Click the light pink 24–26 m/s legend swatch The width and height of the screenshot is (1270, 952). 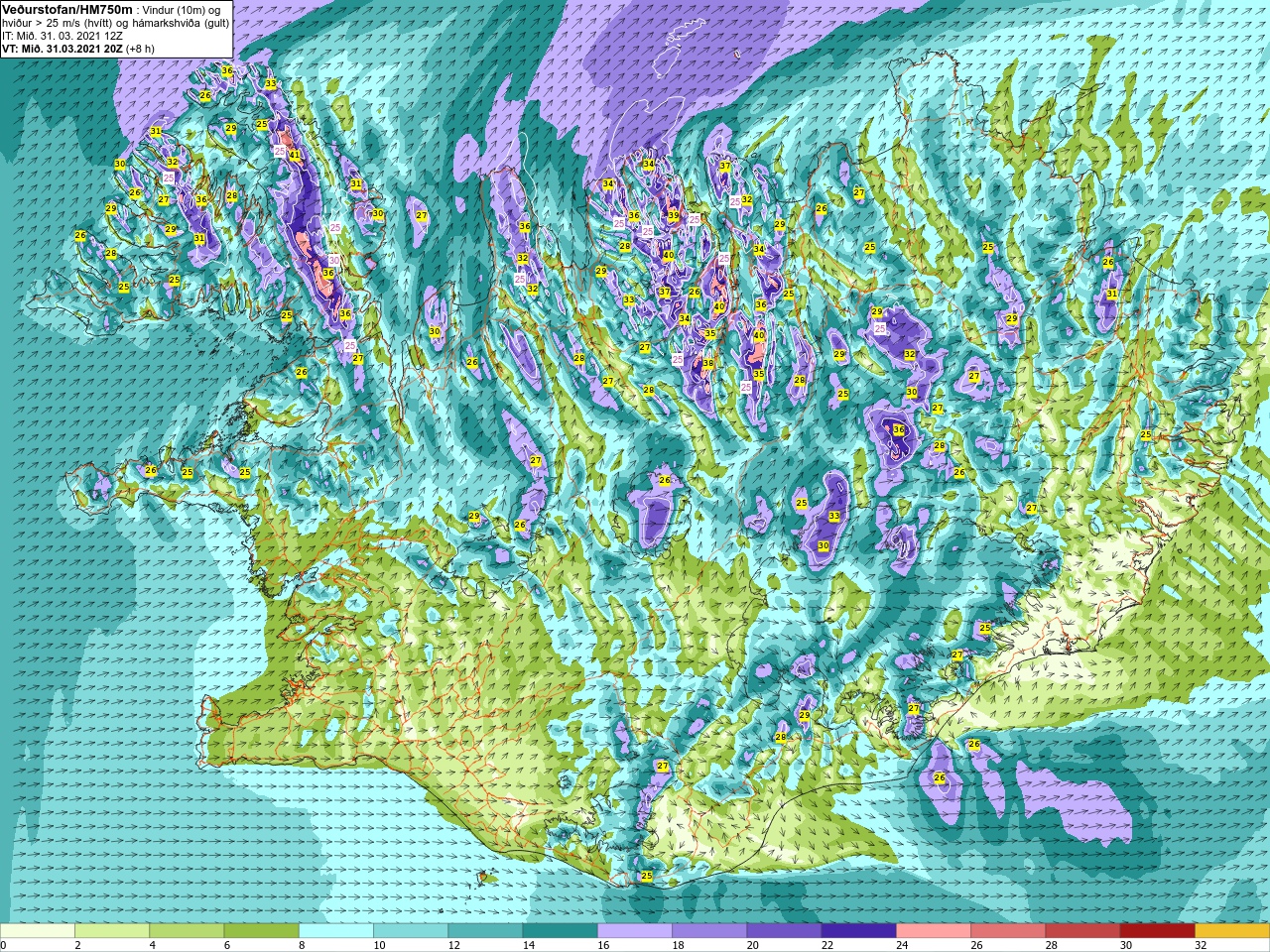[934, 931]
